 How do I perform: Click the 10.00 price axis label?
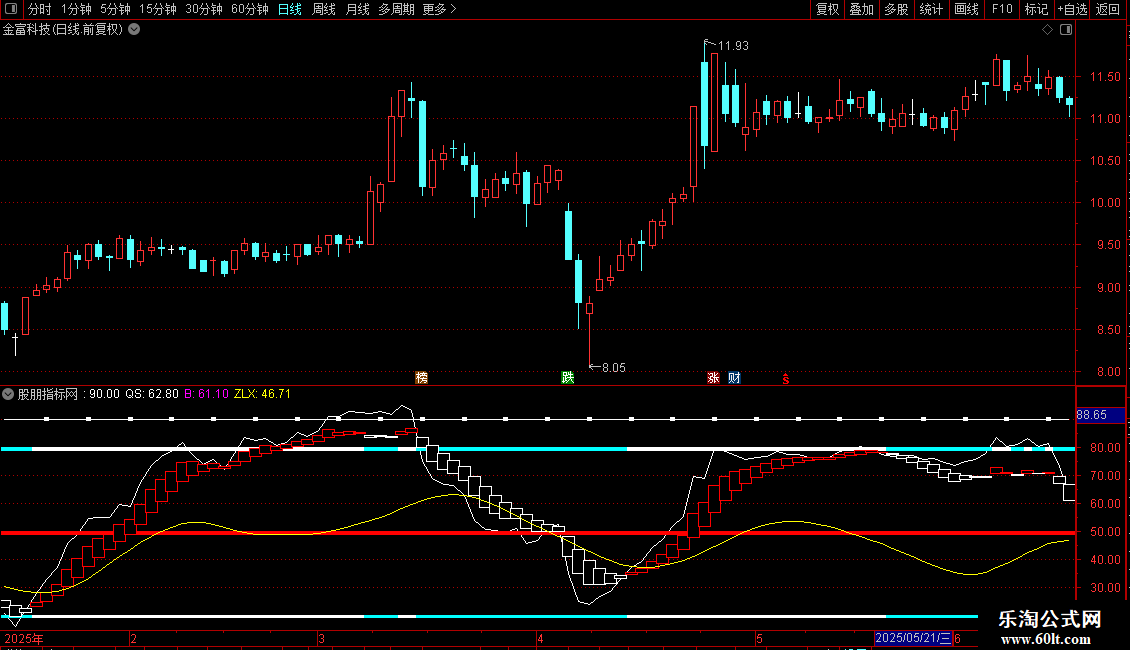(x=1105, y=202)
